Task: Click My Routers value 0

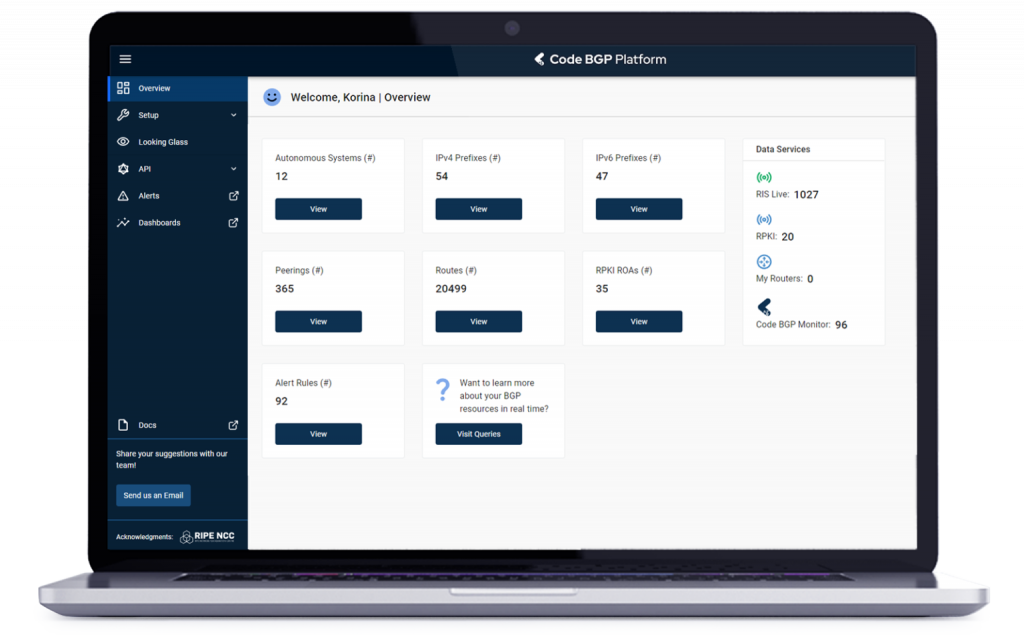Action: click(810, 279)
